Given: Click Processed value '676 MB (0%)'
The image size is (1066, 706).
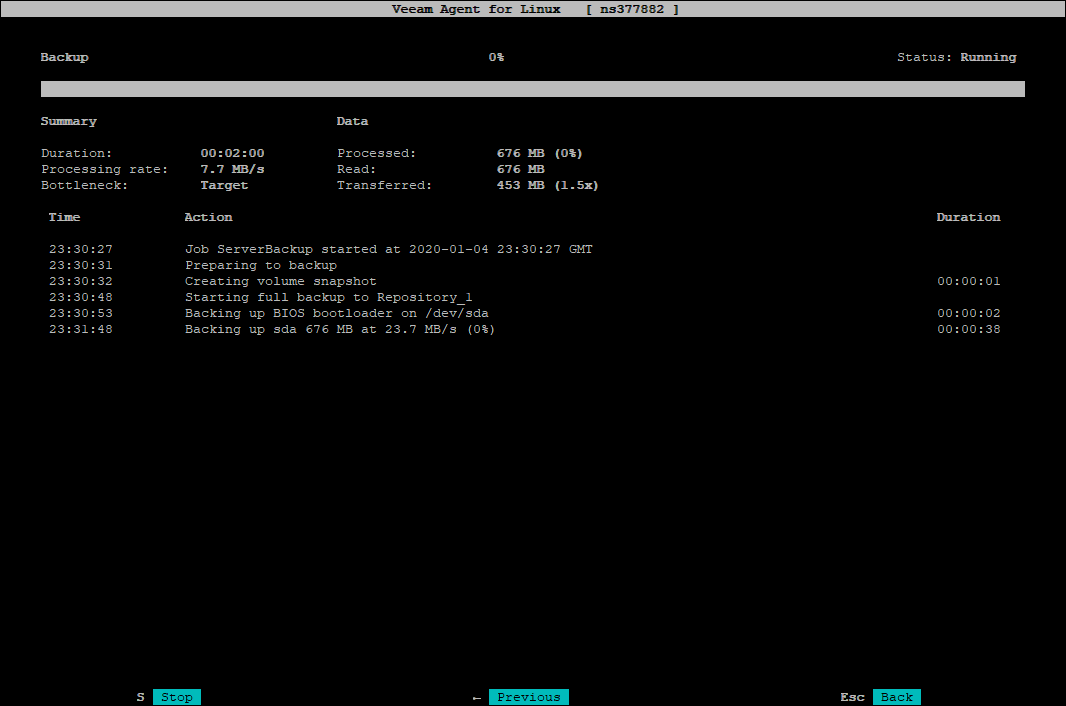Looking at the screenshot, I should click(x=540, y=154).
